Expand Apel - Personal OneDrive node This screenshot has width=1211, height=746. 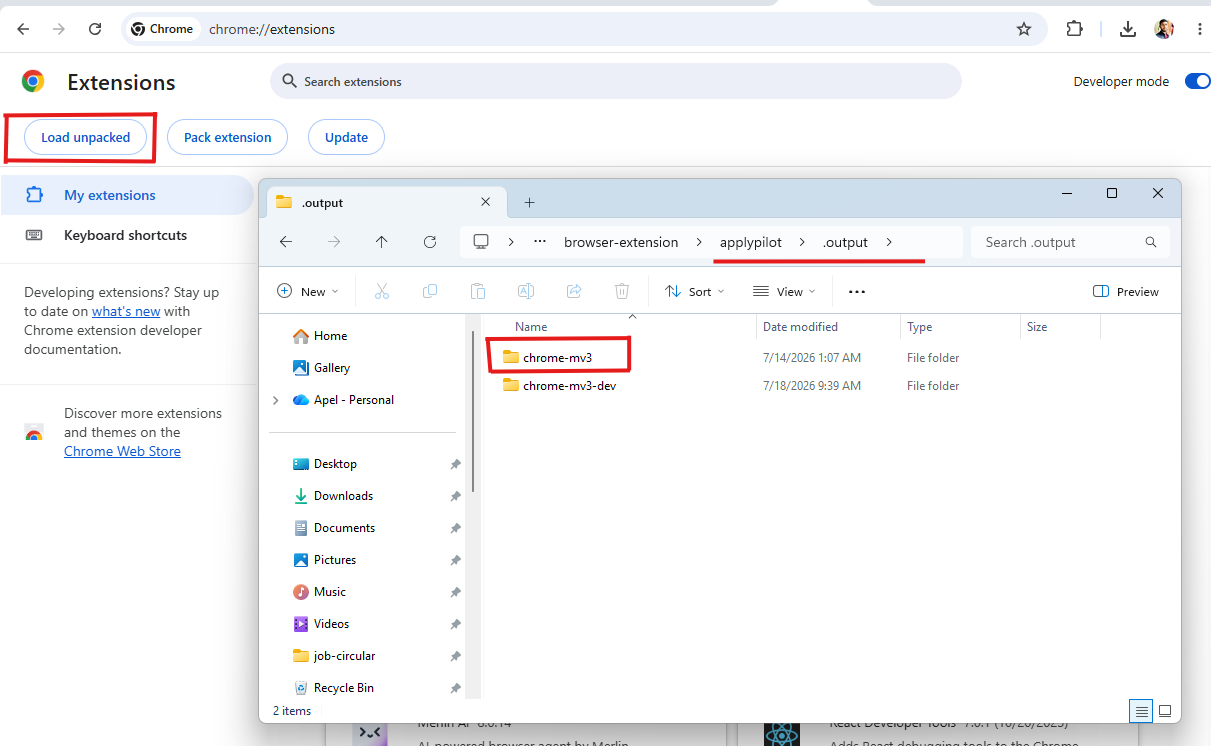click(x=276, y=400)
